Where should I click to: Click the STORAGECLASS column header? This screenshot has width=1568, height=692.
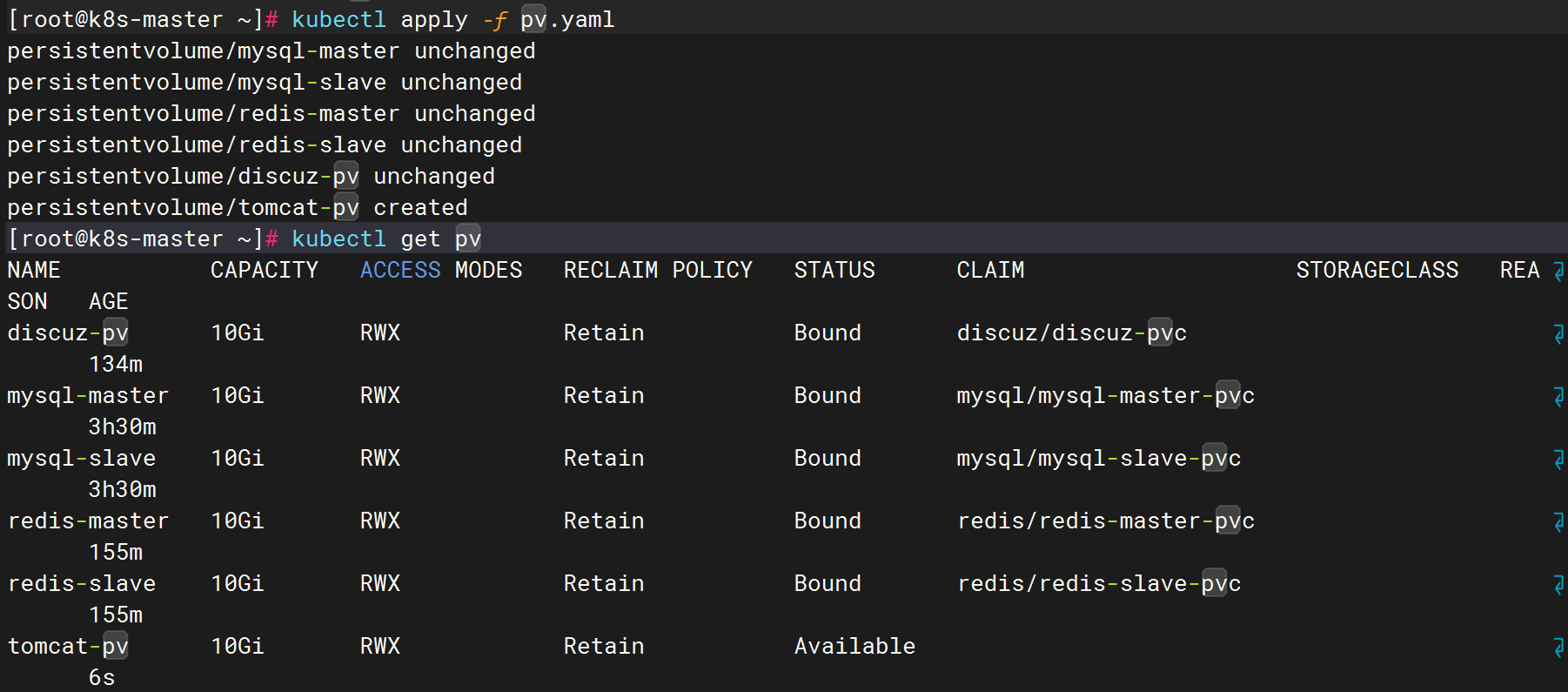coord(1377,270)
